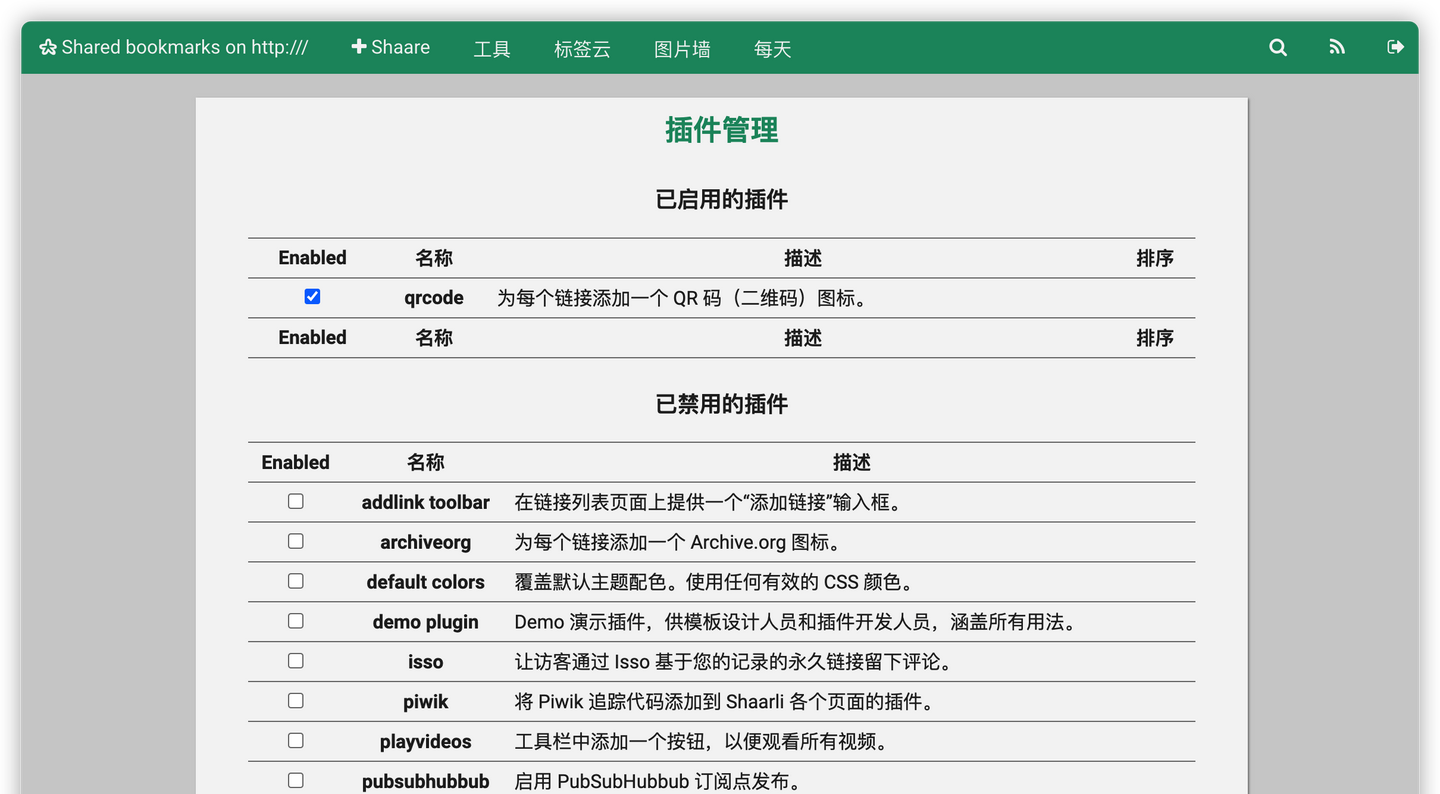Screen dimensions: 1440x794
Task: Log out via the exit icon
Action: tap(1395, 47)
